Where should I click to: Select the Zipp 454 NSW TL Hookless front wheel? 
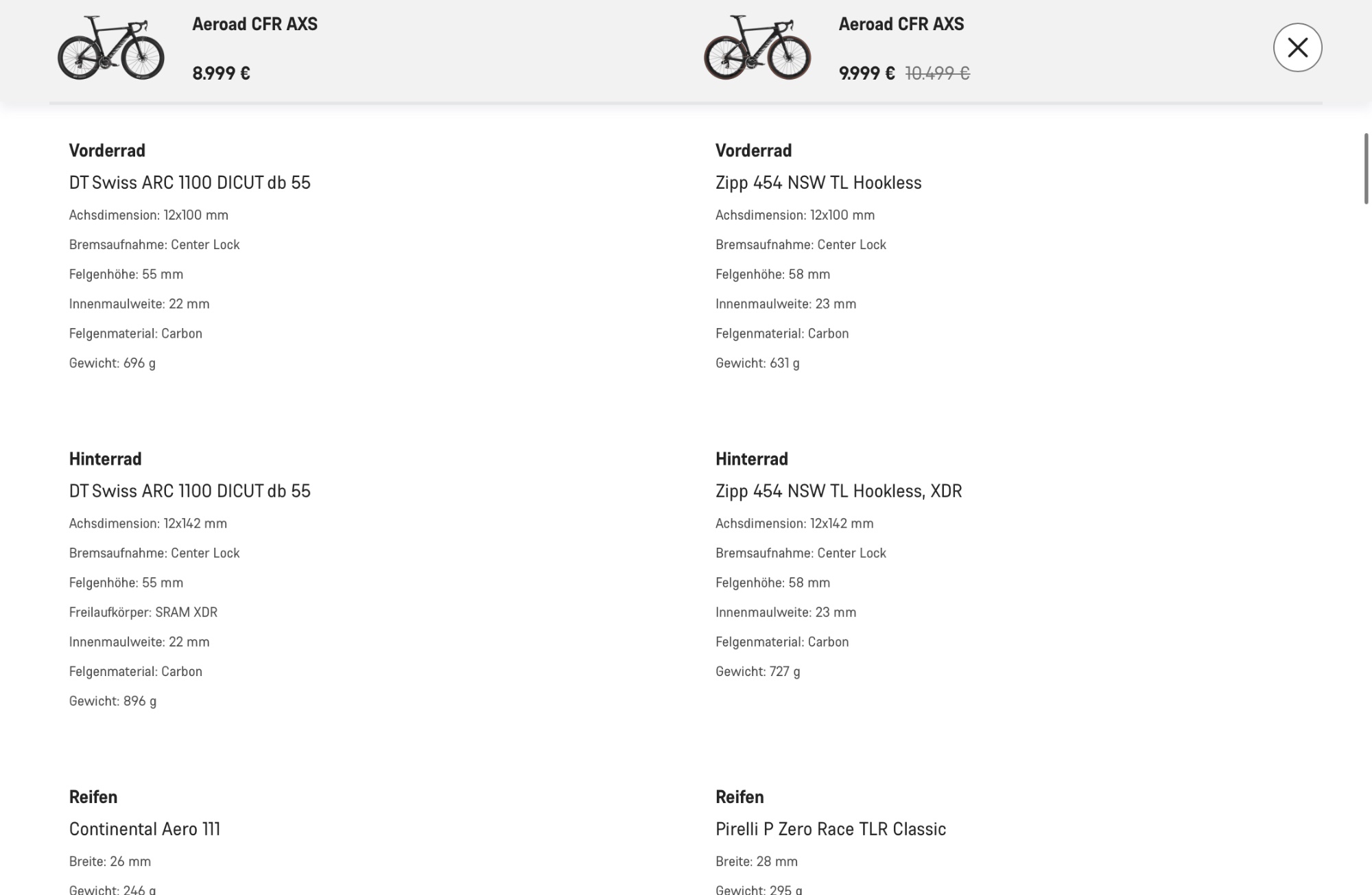(x=818, y=183)
